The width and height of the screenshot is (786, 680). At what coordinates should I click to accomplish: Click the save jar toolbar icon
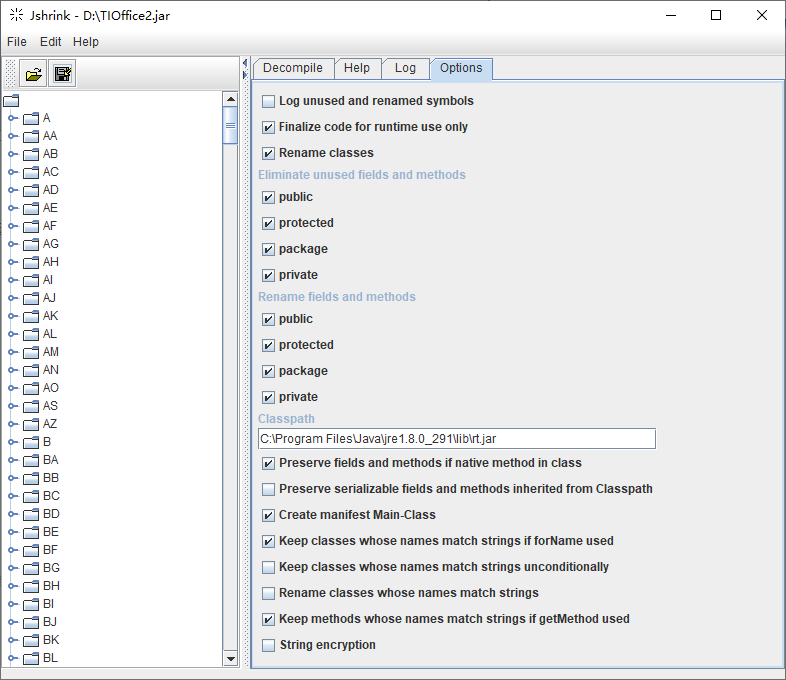[62, 74]
